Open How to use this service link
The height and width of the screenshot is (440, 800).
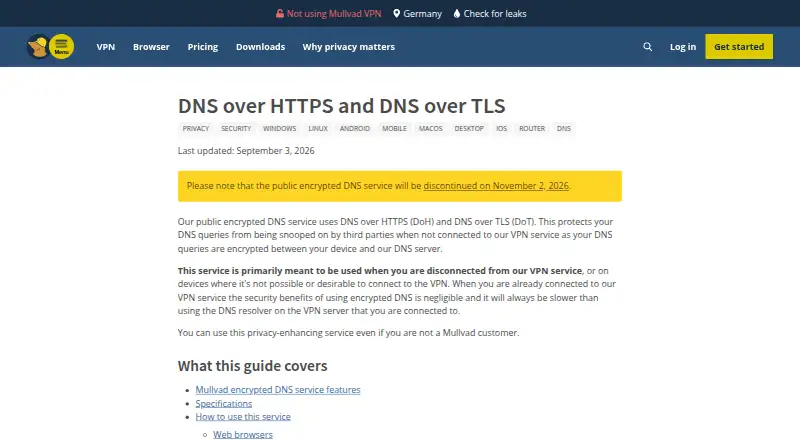[243, 417]
